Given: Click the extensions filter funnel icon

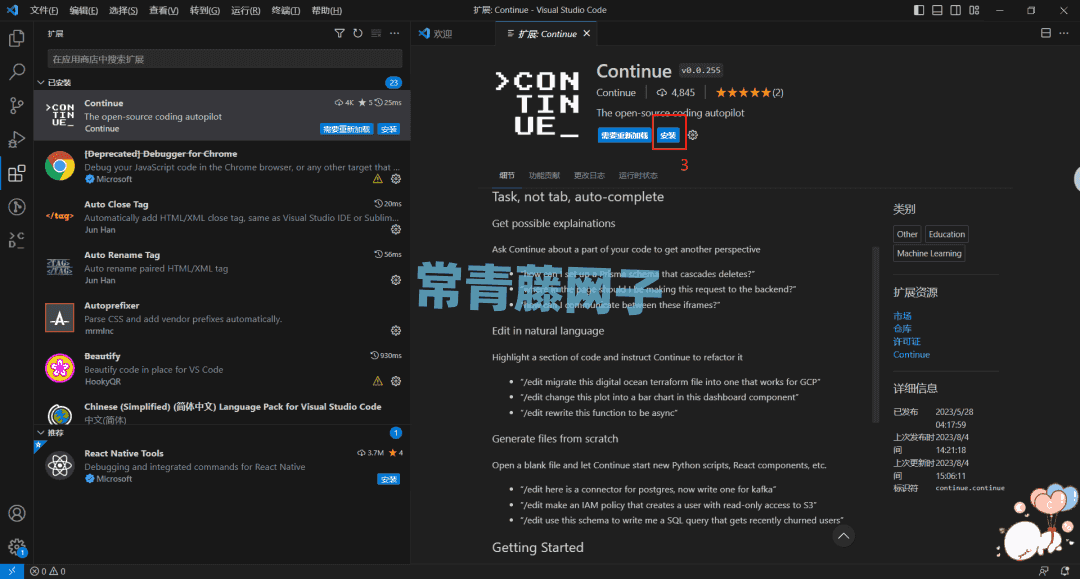Looking at the screenshot, I should pyautogui.click(x=340, y=33).
